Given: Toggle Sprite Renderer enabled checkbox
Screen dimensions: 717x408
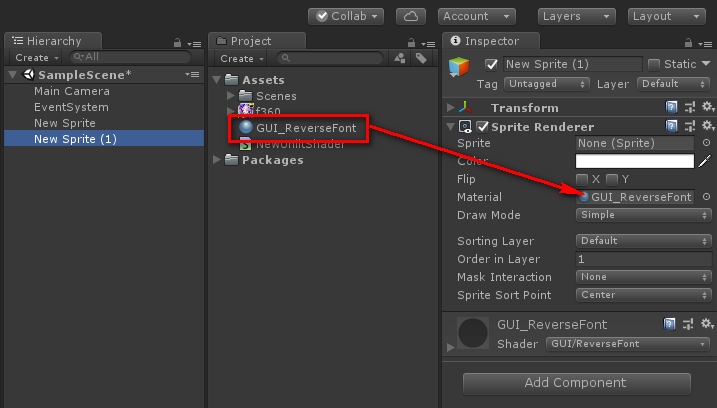Looking at the screenshot, I should (482, 126).
